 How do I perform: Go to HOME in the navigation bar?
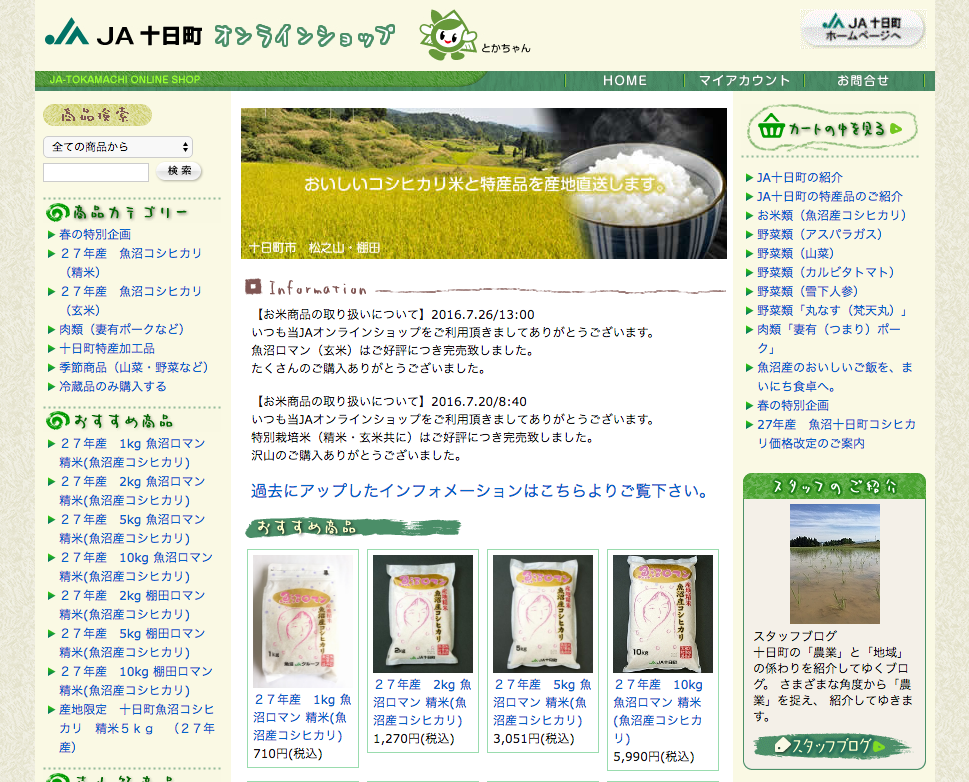coord(625,80)
